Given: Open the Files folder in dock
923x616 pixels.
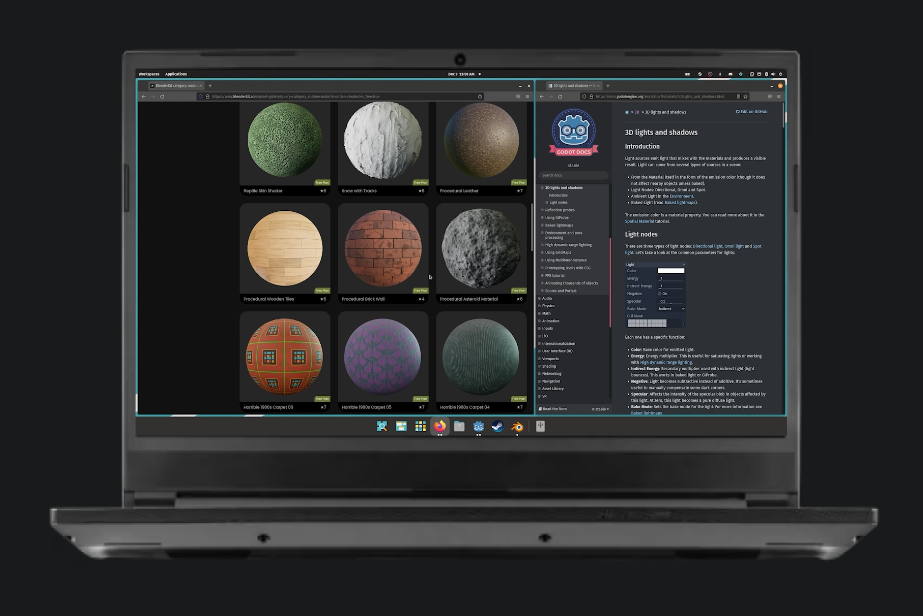Looking at the screenshot, I should (x=459, y=426).
